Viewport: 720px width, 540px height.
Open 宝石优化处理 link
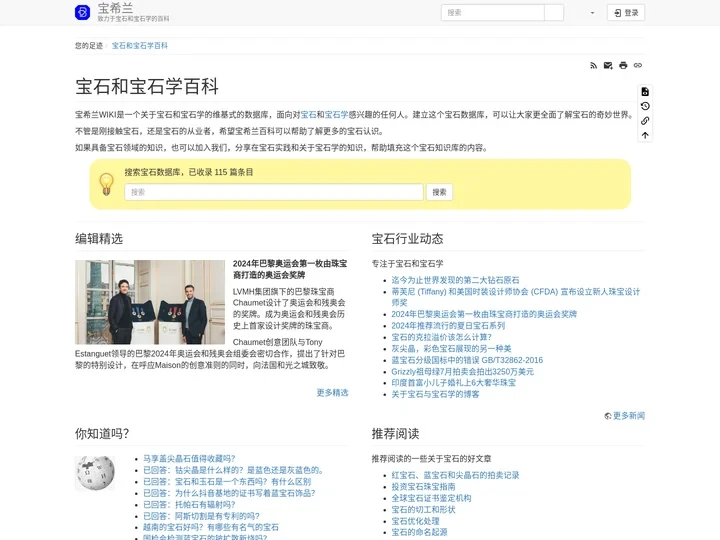tap(415, 521)
